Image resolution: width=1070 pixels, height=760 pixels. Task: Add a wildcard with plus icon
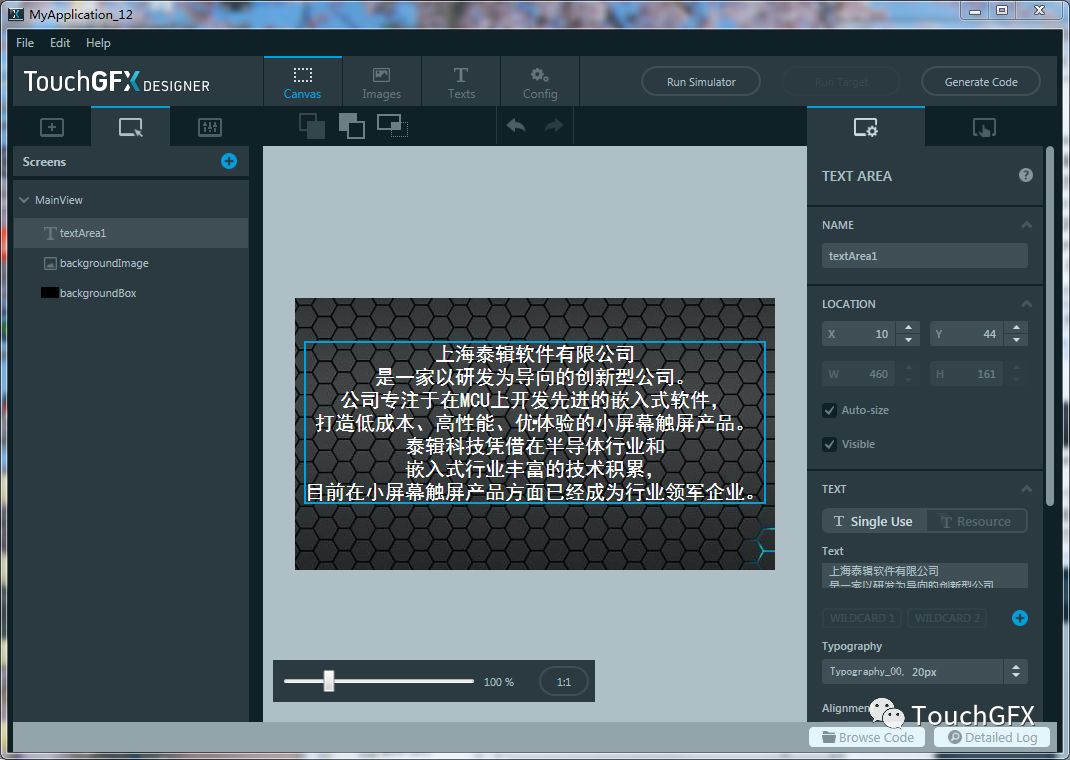click(1020, 618)
